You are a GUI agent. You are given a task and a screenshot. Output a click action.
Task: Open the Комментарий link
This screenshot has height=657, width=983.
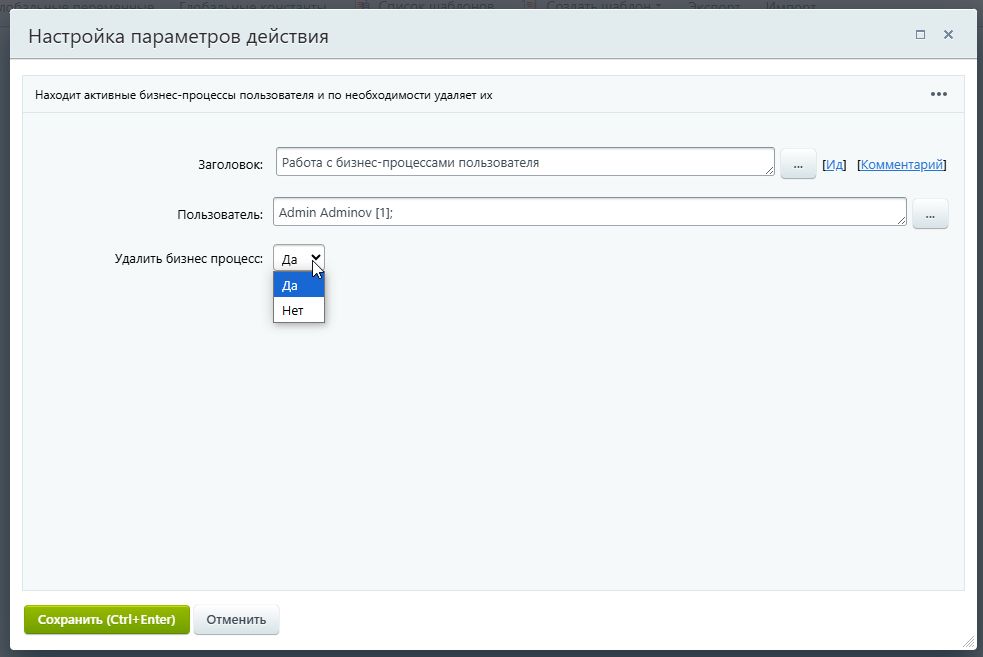click(901, 164)
